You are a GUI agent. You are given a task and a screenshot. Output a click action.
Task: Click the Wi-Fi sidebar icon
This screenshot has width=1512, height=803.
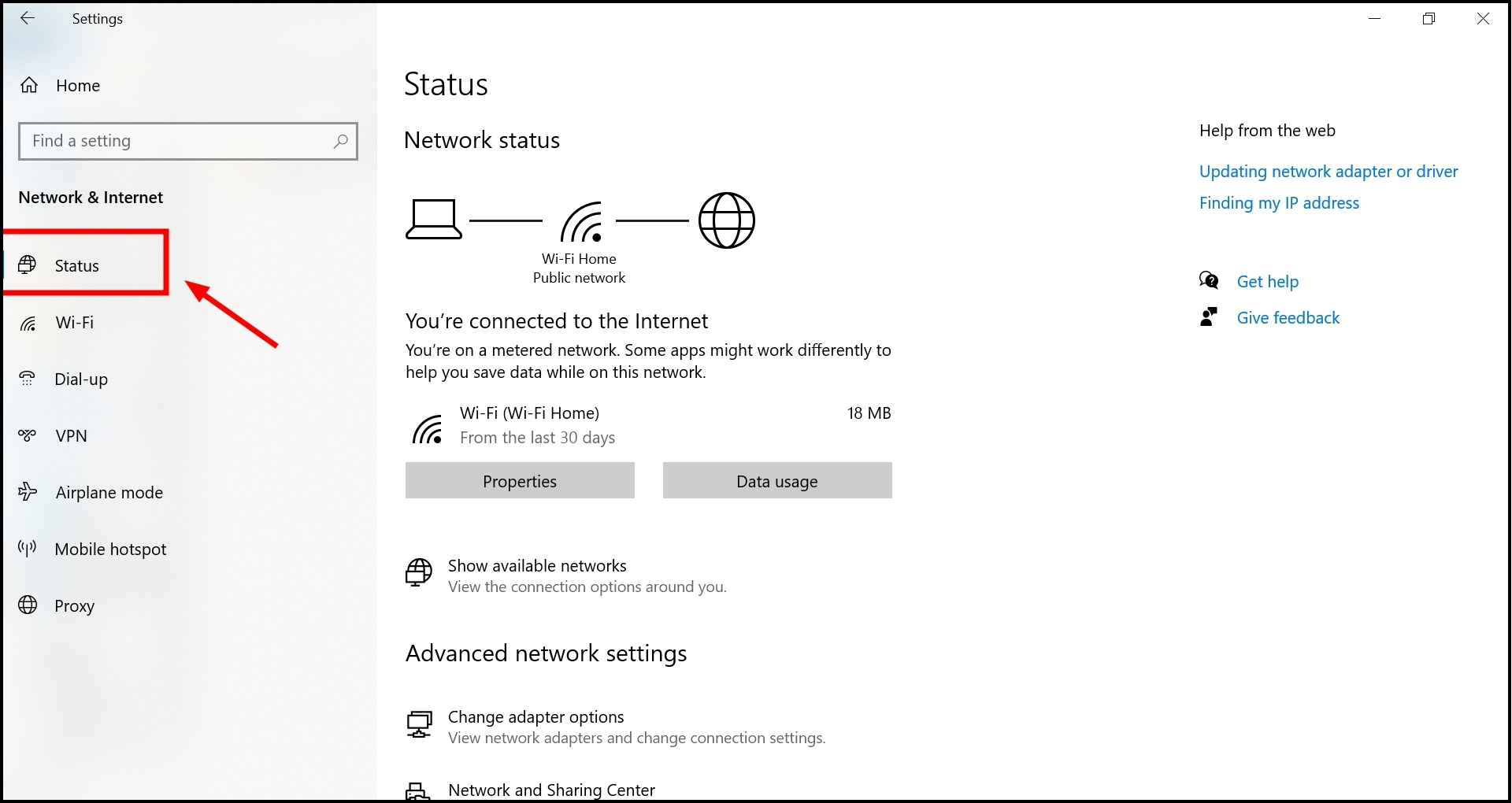[28, 323]
